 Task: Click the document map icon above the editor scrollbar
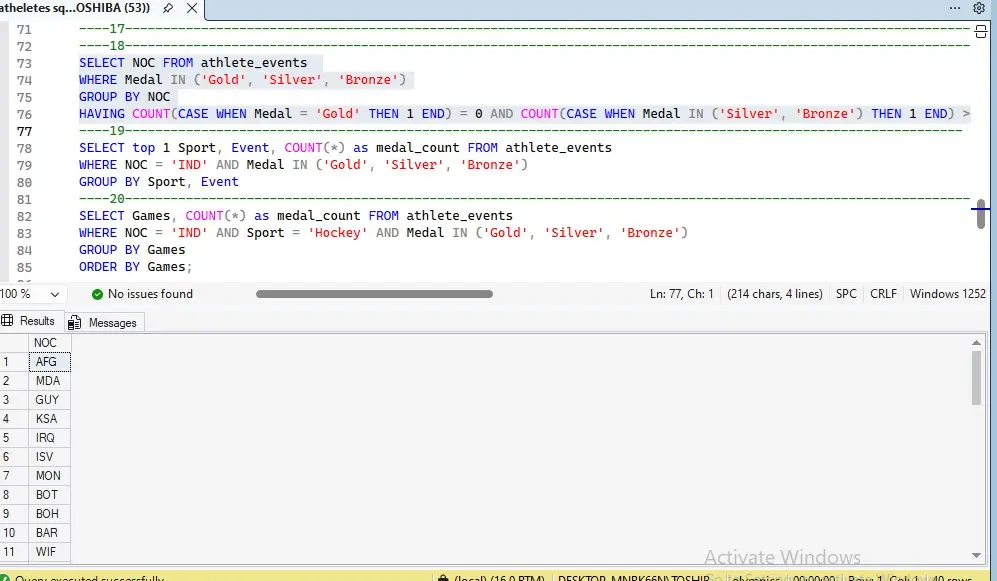[981, 30]
